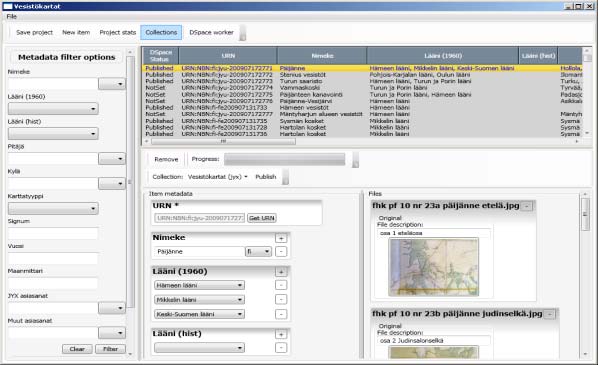Select the Sysmän kosket row
This screenshot has width=598, height=365.
(362, 121)
